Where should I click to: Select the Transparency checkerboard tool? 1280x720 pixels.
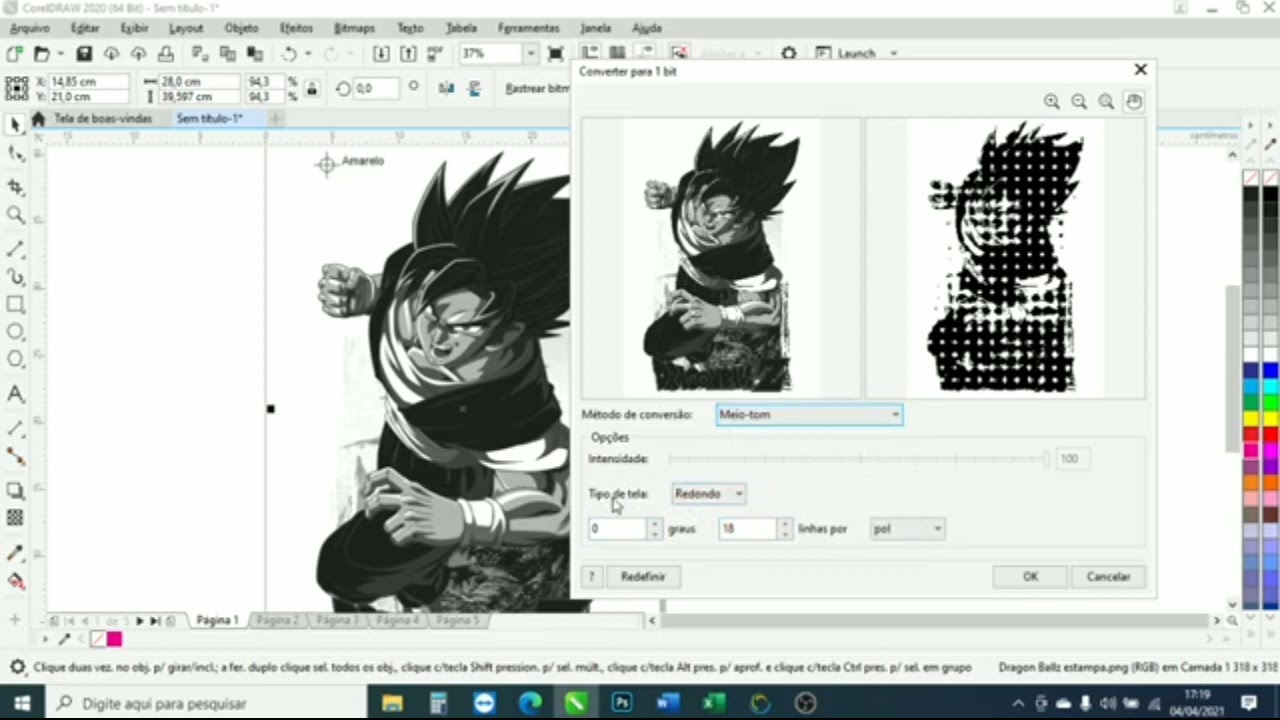(15, 517)
